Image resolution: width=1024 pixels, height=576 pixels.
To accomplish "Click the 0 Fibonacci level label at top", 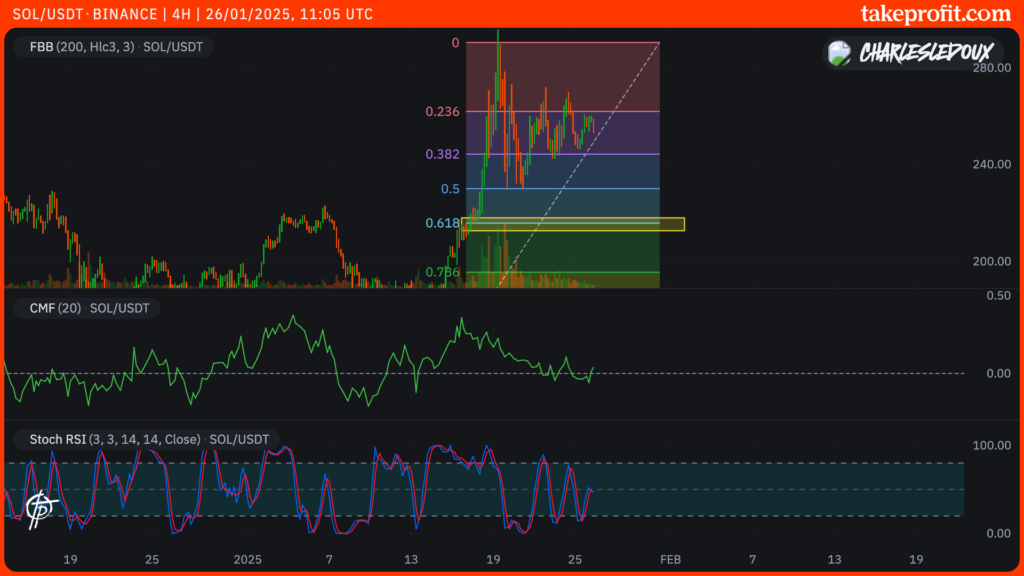I will click(455, 43).
